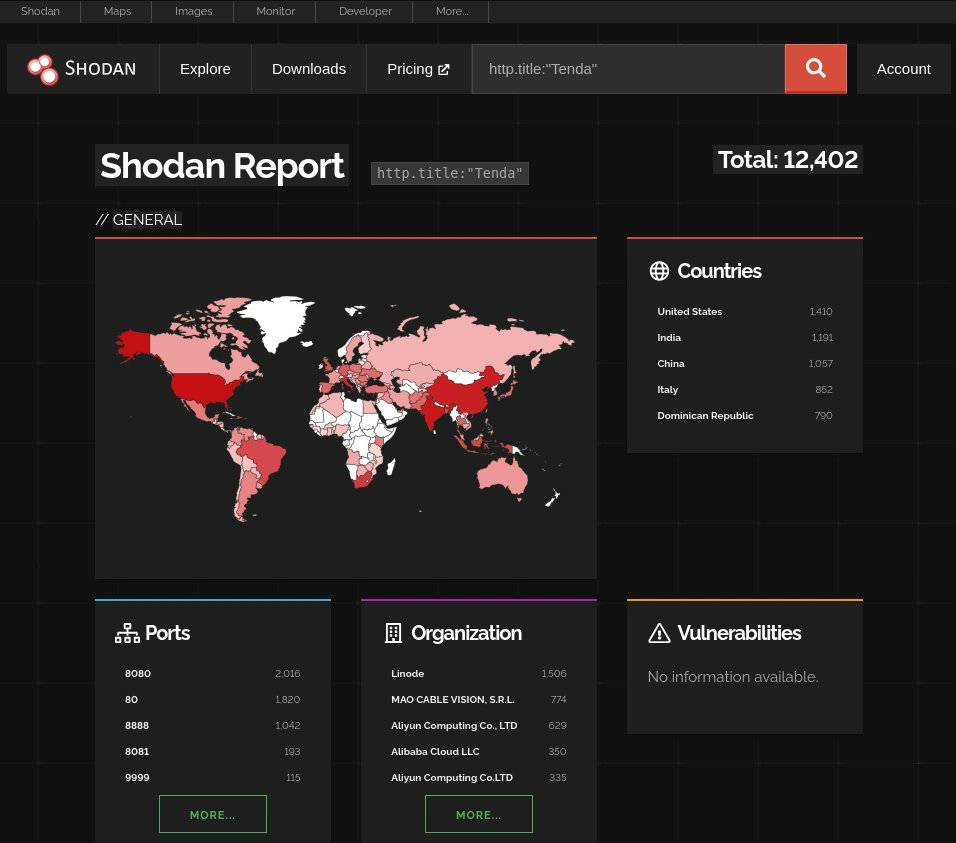Image resolution: width=956 pixels, height=843 pixels.
Task: Click the search query input field
Action: [x=629, y=69]
